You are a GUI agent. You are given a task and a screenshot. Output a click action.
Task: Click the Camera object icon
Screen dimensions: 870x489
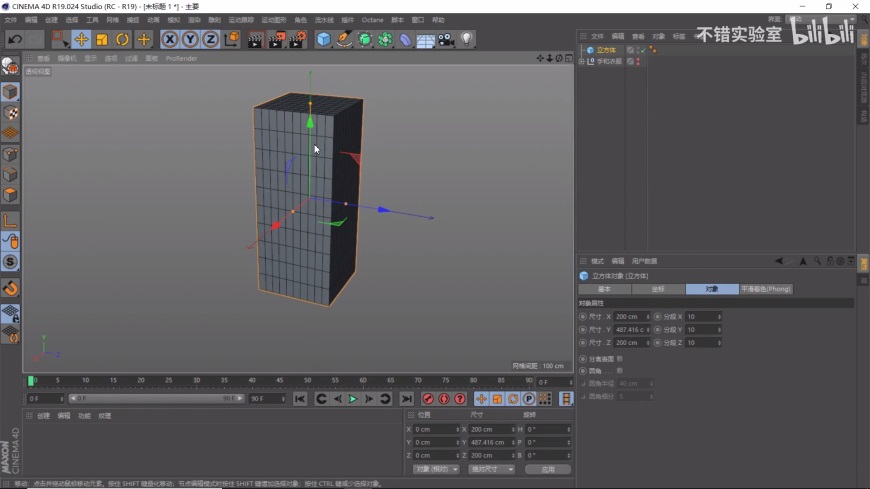click(x=446, y=39)
